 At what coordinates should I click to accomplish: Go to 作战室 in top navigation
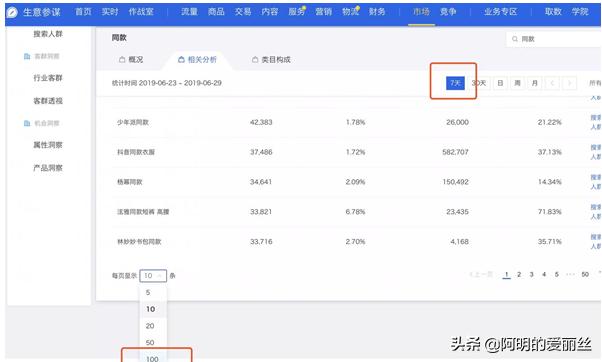coord(141,12)
